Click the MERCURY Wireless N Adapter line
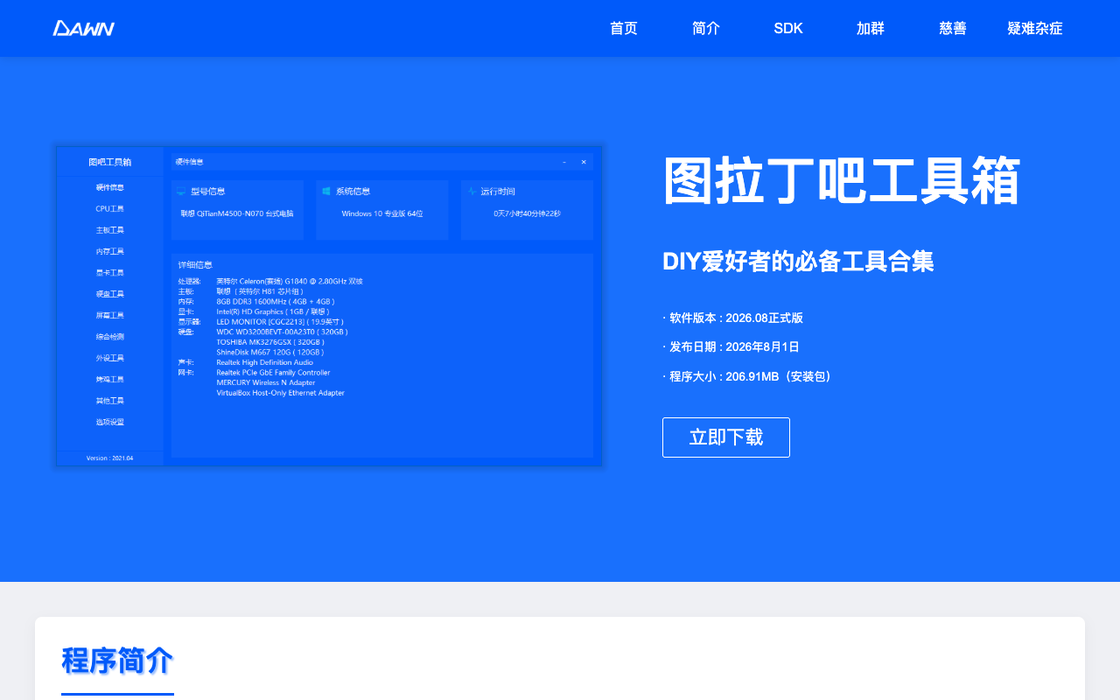This screenshot has width=1120, height=700. pos(266,383)
